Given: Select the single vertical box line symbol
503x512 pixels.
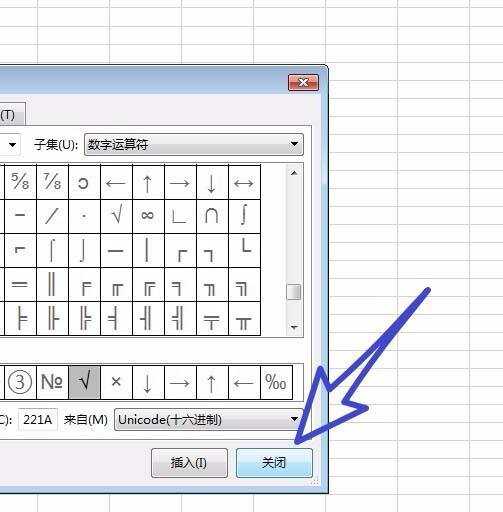Looking at the screenshot, I should pos(149,251).
